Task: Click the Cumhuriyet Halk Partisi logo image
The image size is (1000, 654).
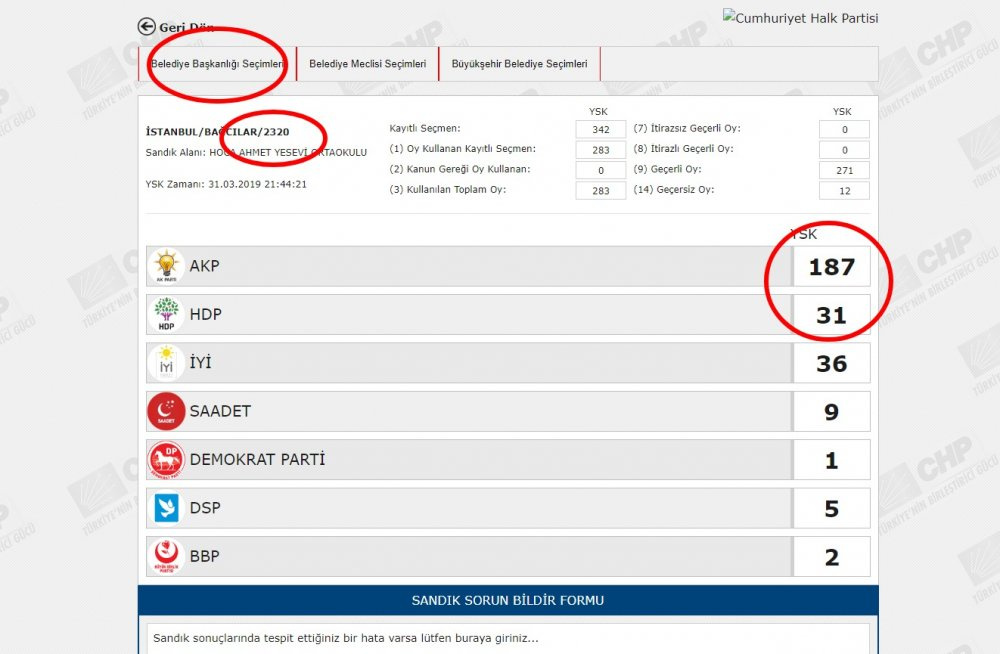Action: (x=800, y=18)
